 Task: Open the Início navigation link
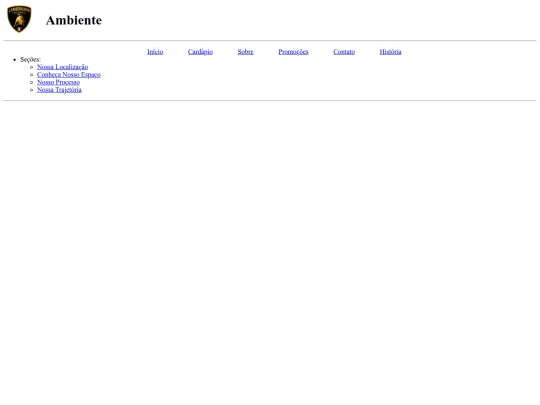(x=155, y=52)
